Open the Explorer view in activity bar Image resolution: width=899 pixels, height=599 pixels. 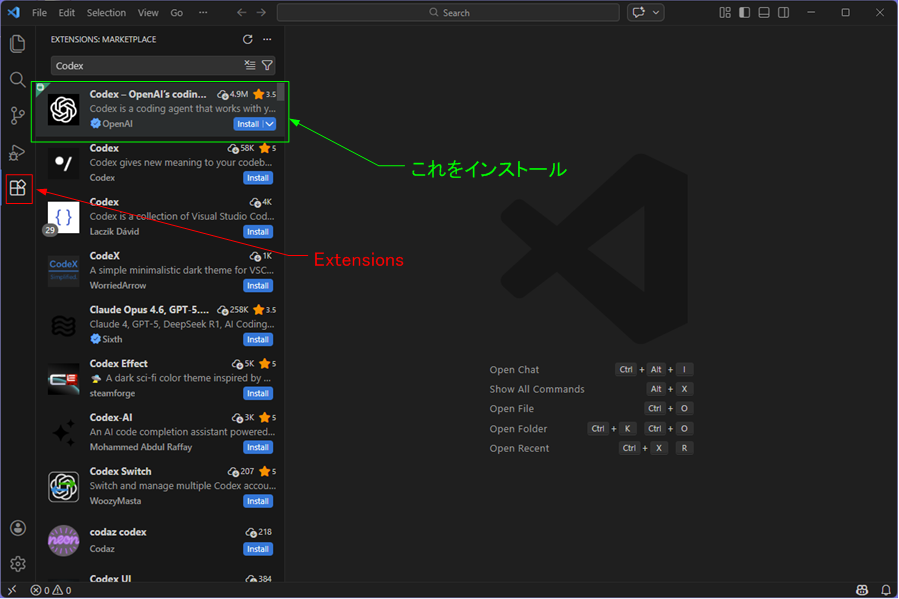coord(17,44)
